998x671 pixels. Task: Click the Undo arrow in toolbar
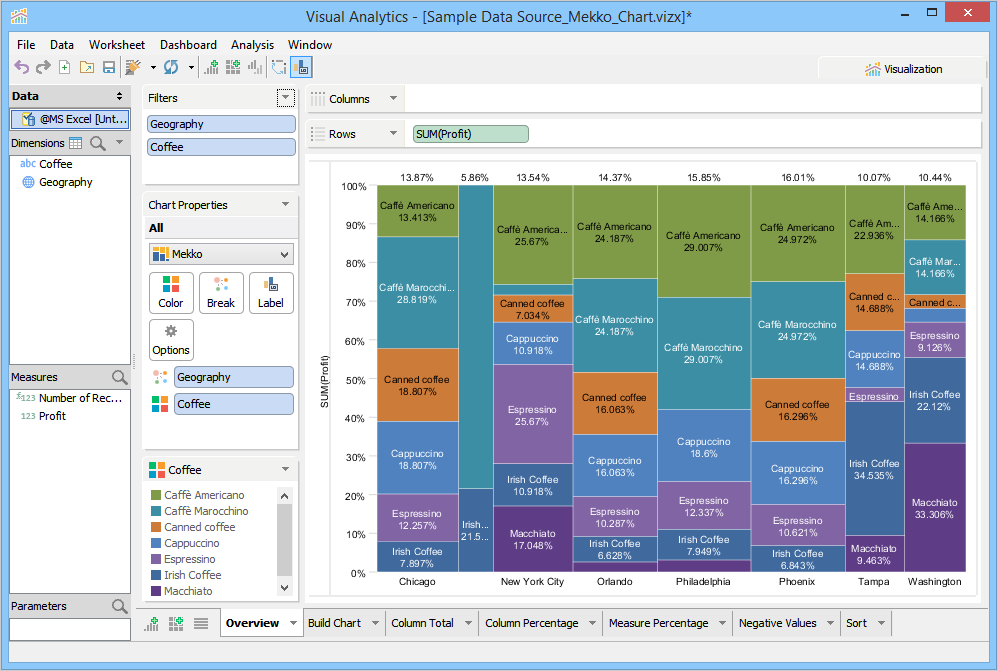[x=21, y=67]
